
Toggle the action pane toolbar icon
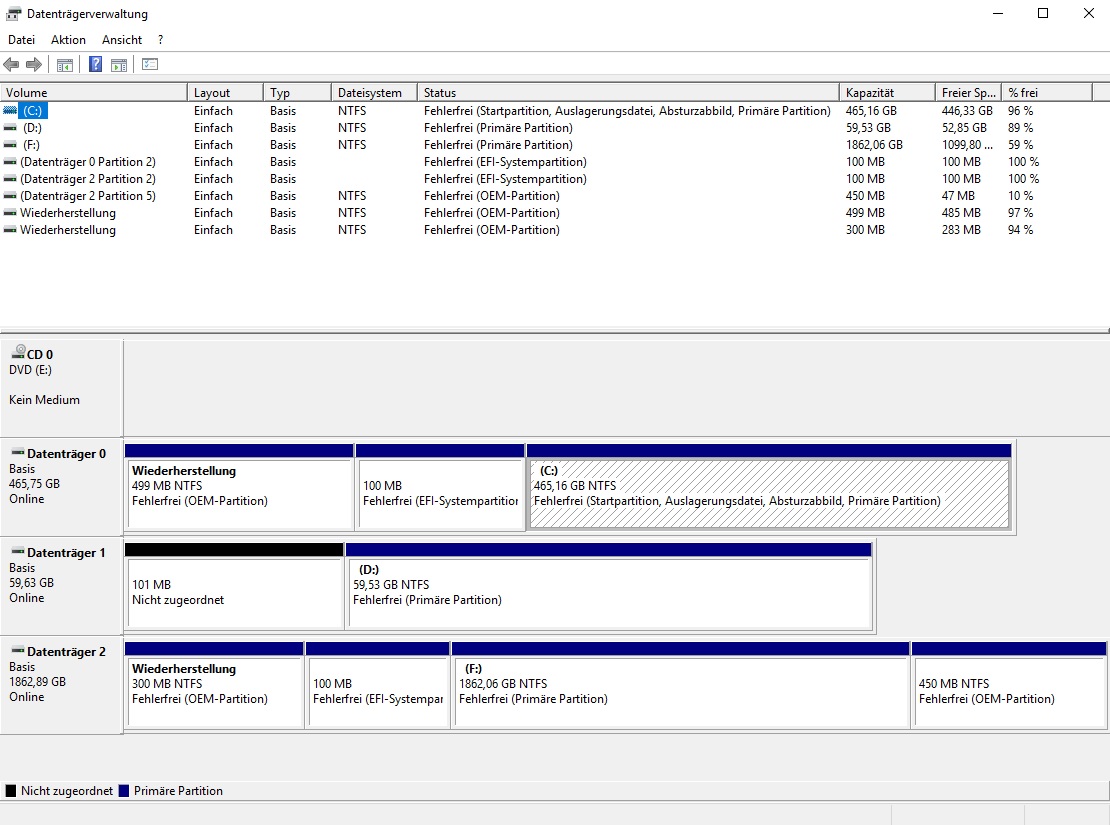(x=119, y=65)
